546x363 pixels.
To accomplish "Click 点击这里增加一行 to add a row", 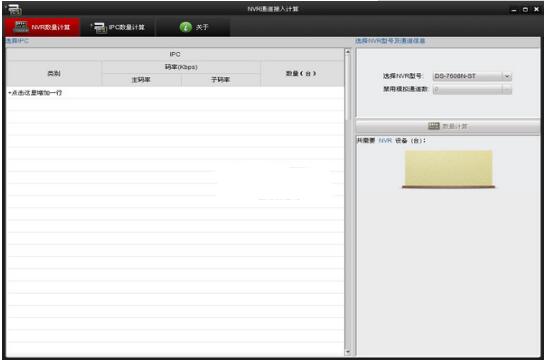I will click(x=35, y=93).
